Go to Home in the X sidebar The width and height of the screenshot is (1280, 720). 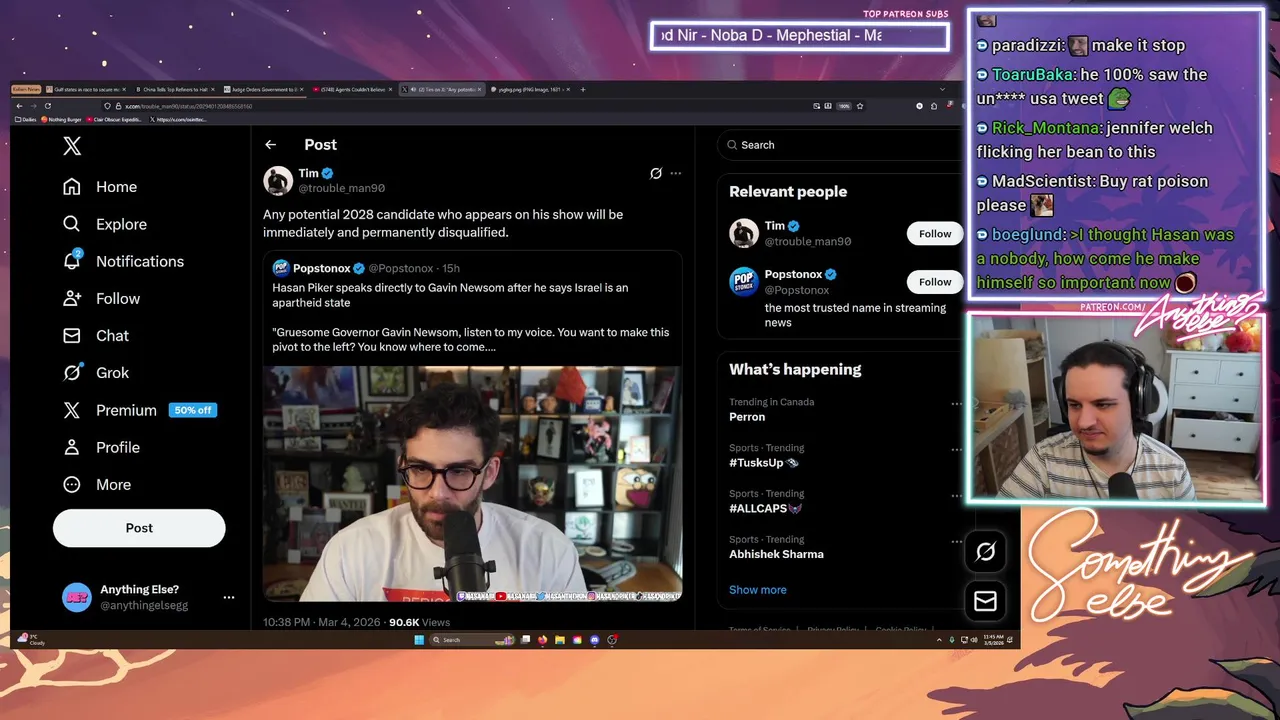click(100, 187)
